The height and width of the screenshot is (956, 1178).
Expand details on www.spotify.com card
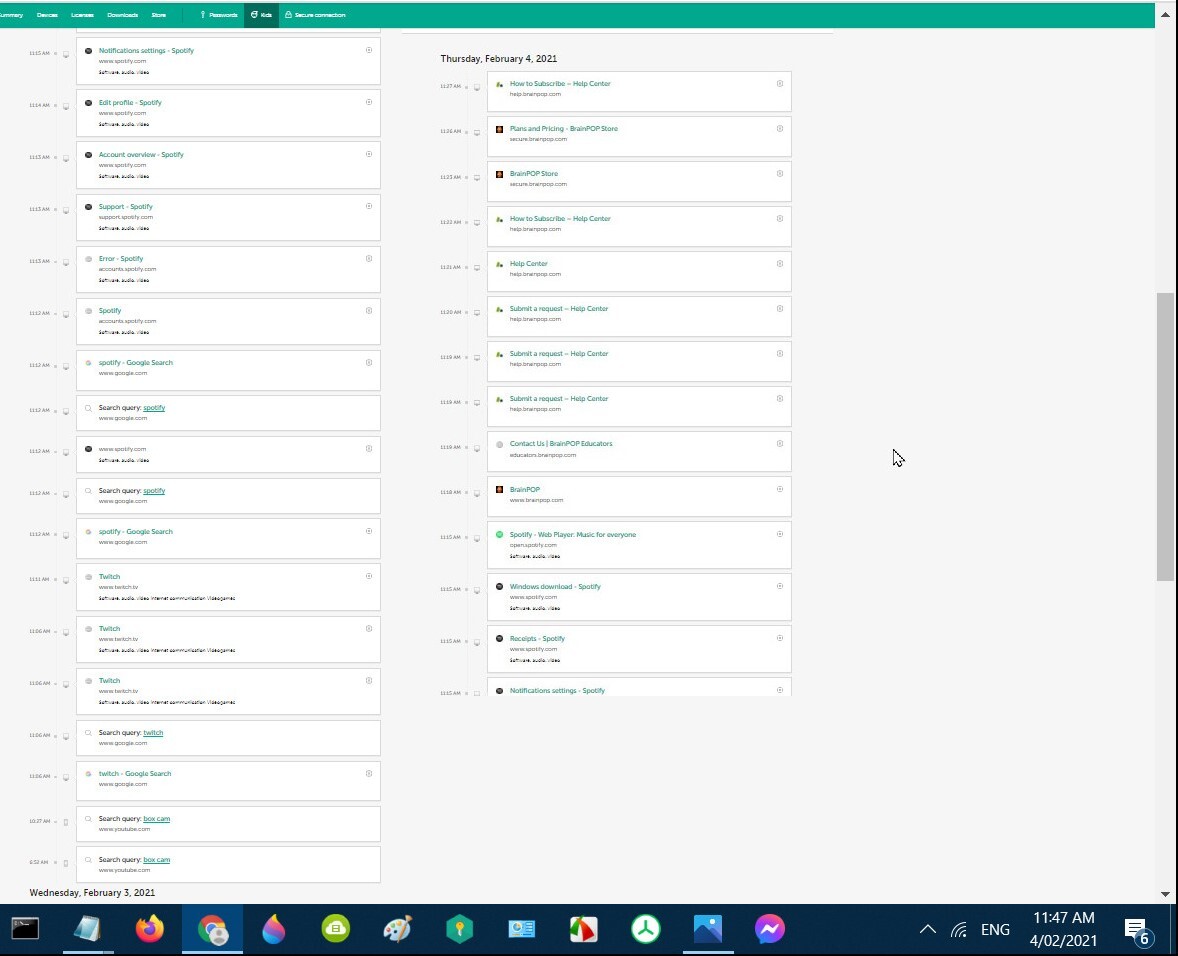click(369, 448)
